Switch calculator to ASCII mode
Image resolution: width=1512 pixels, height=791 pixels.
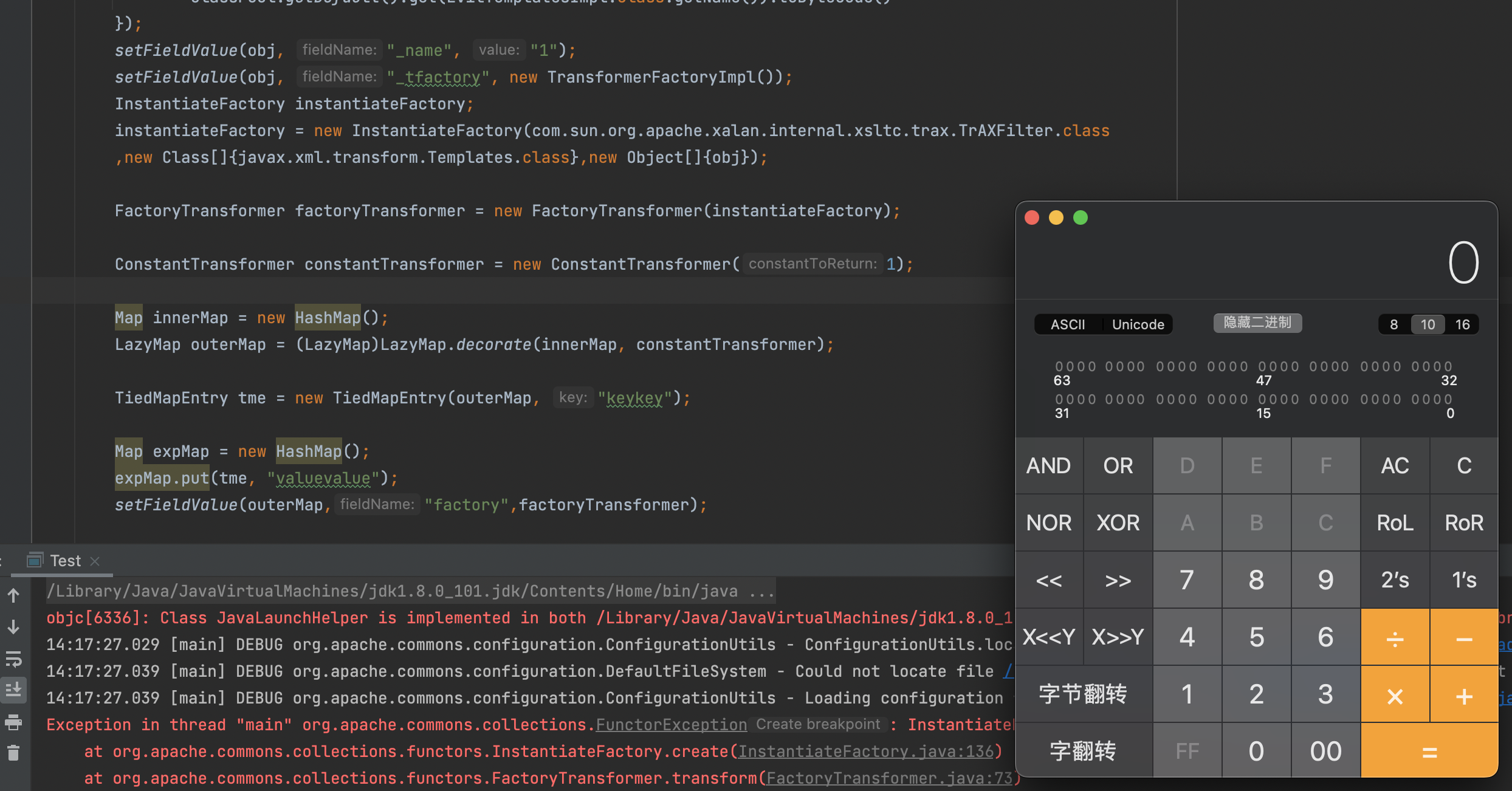click(x=1068, y=324)
